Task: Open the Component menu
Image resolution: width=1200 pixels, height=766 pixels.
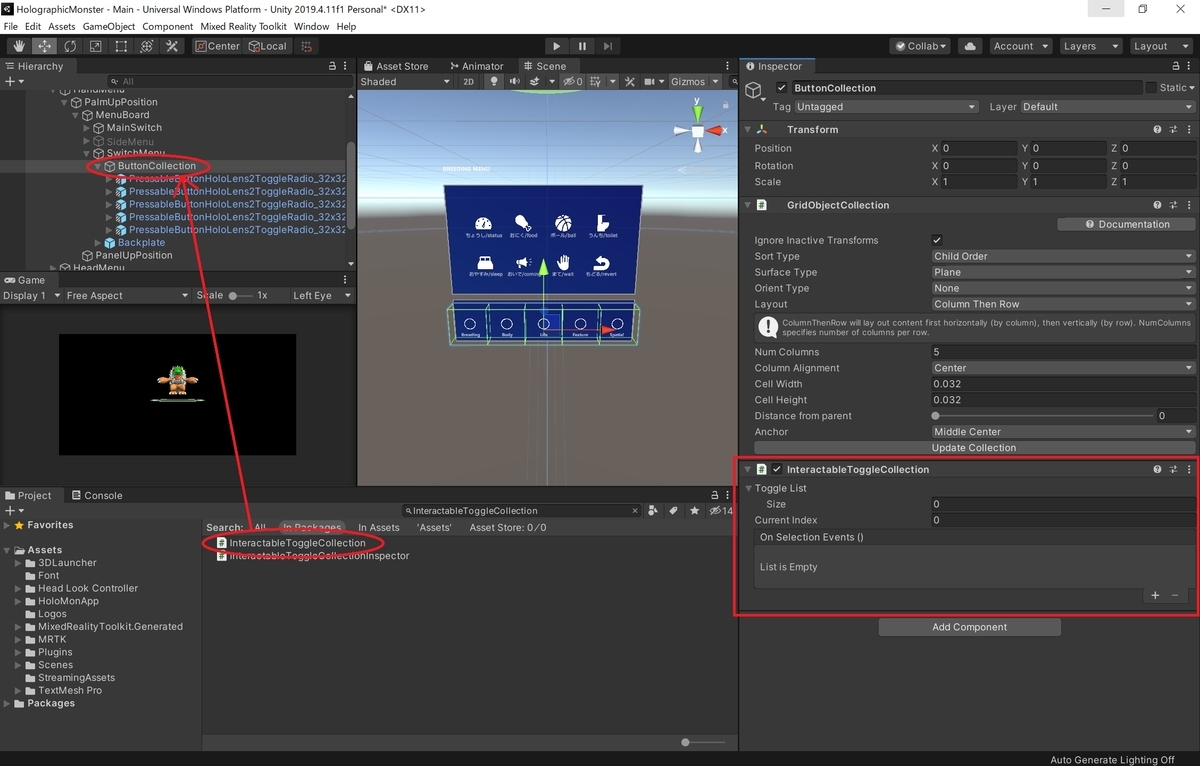Action: (x=168, y=26)
